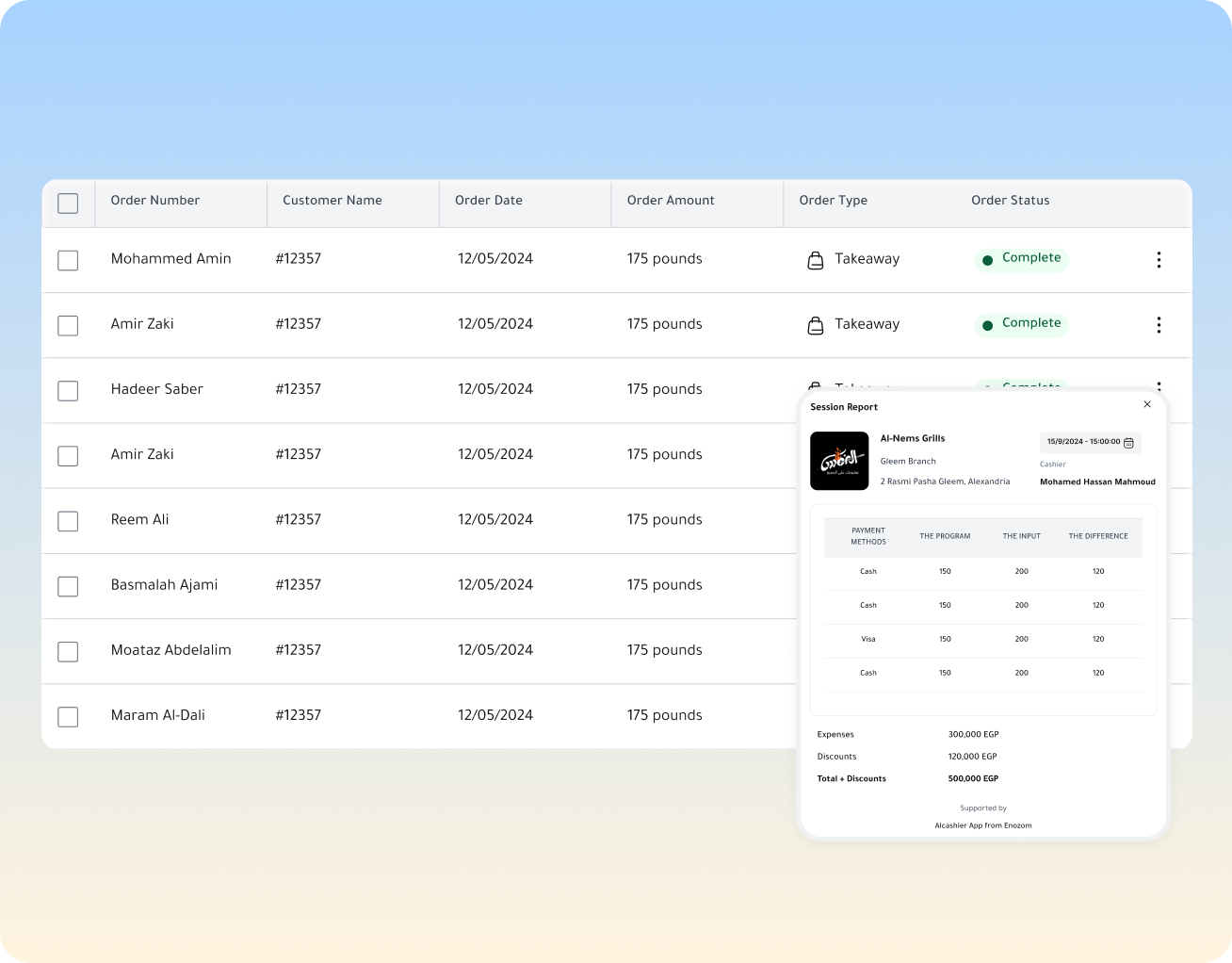The height and width of the screenshot is (963, 1232).
Task: Click the 12/05/2024 date in Reem Ali's row
Action: pyautogui.click(x=495, y=519)
